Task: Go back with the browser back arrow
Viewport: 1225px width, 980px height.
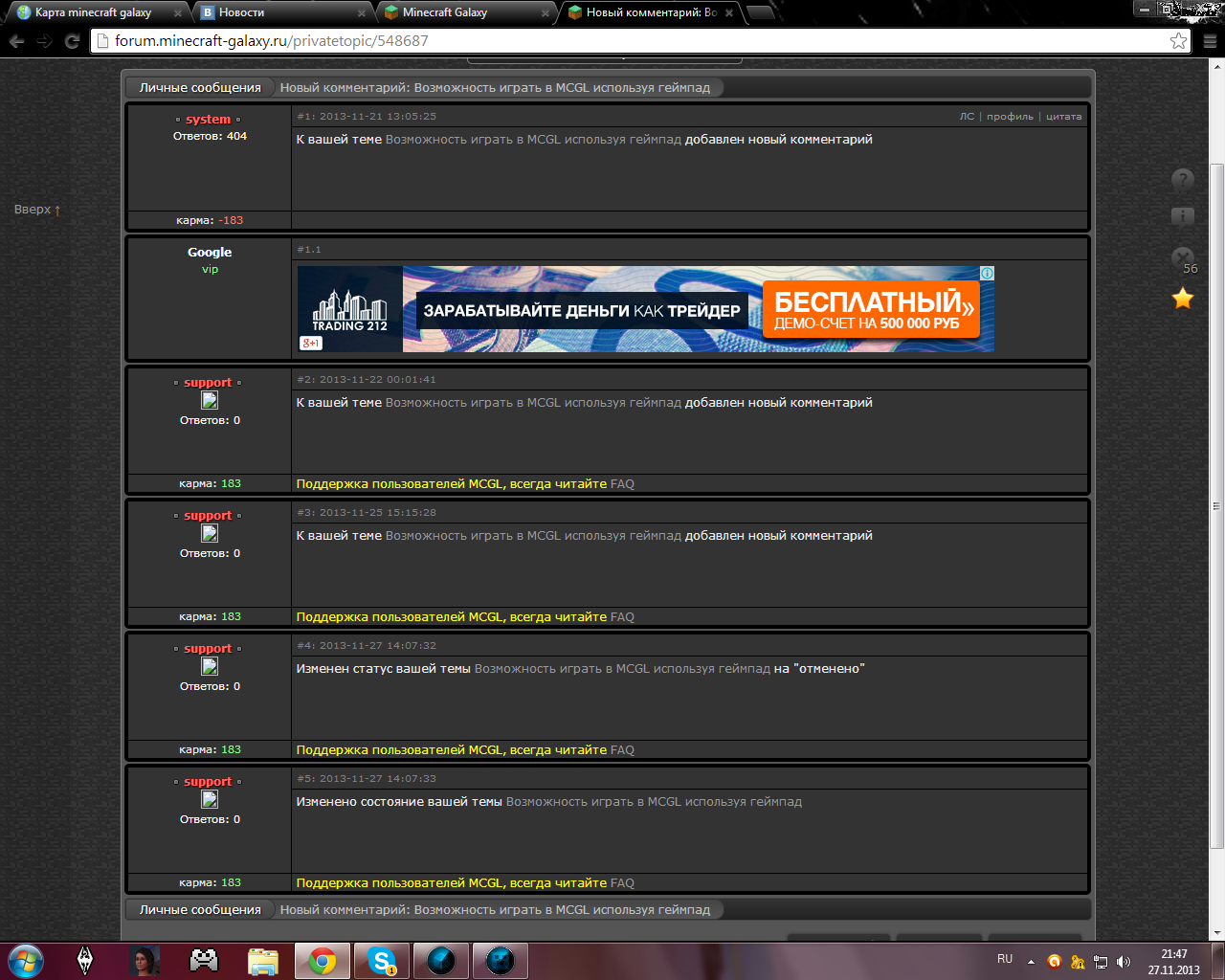Action: pos(16,41)
